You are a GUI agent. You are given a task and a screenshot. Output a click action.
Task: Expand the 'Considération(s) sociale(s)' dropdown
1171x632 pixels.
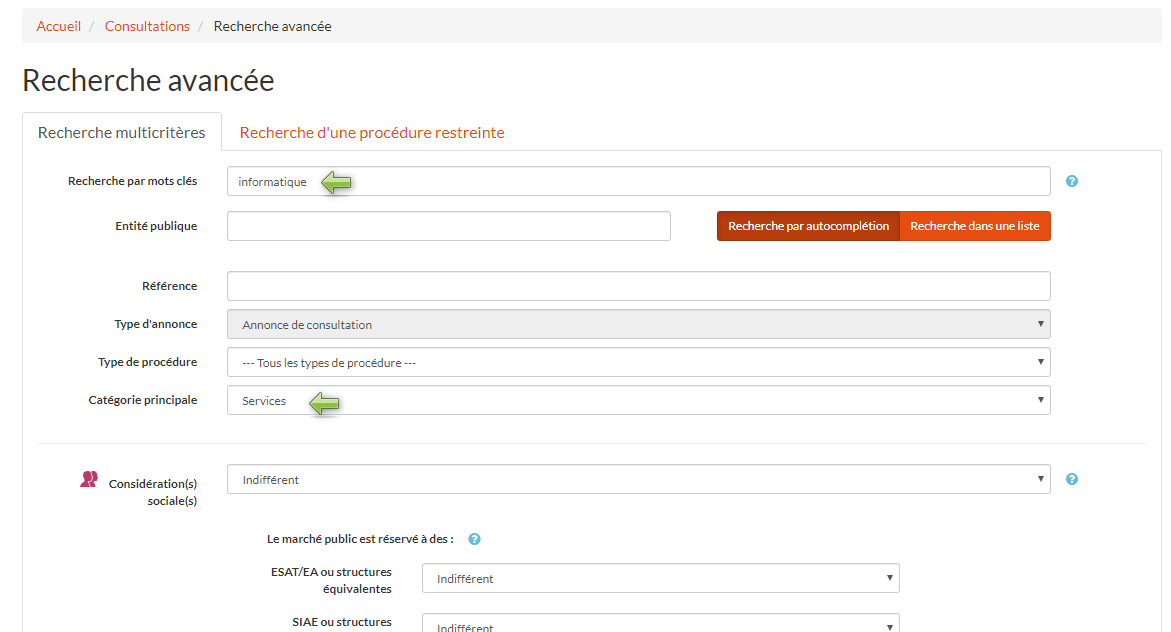click(638, 479)
